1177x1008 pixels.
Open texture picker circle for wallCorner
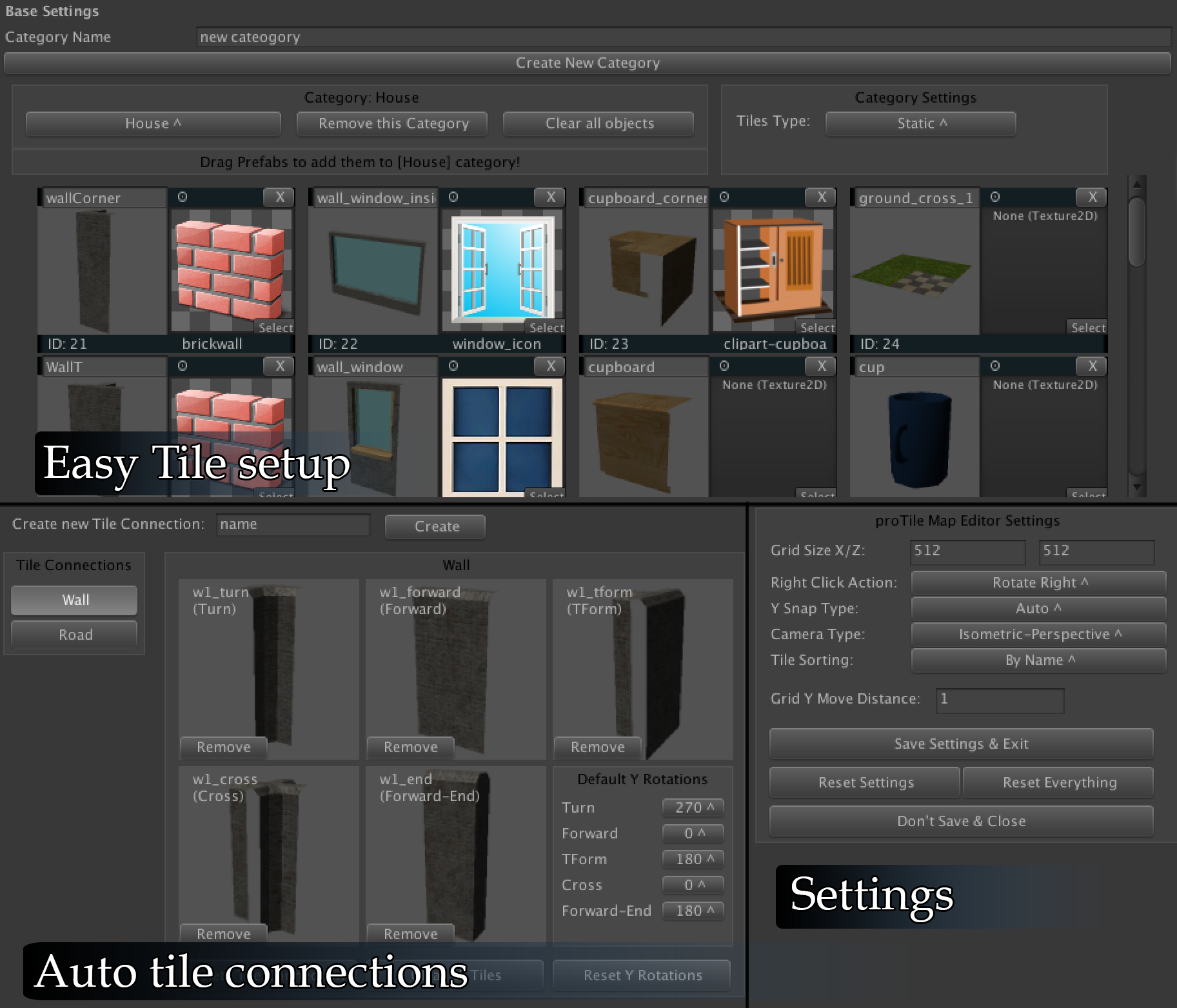(x=183, y=197)
